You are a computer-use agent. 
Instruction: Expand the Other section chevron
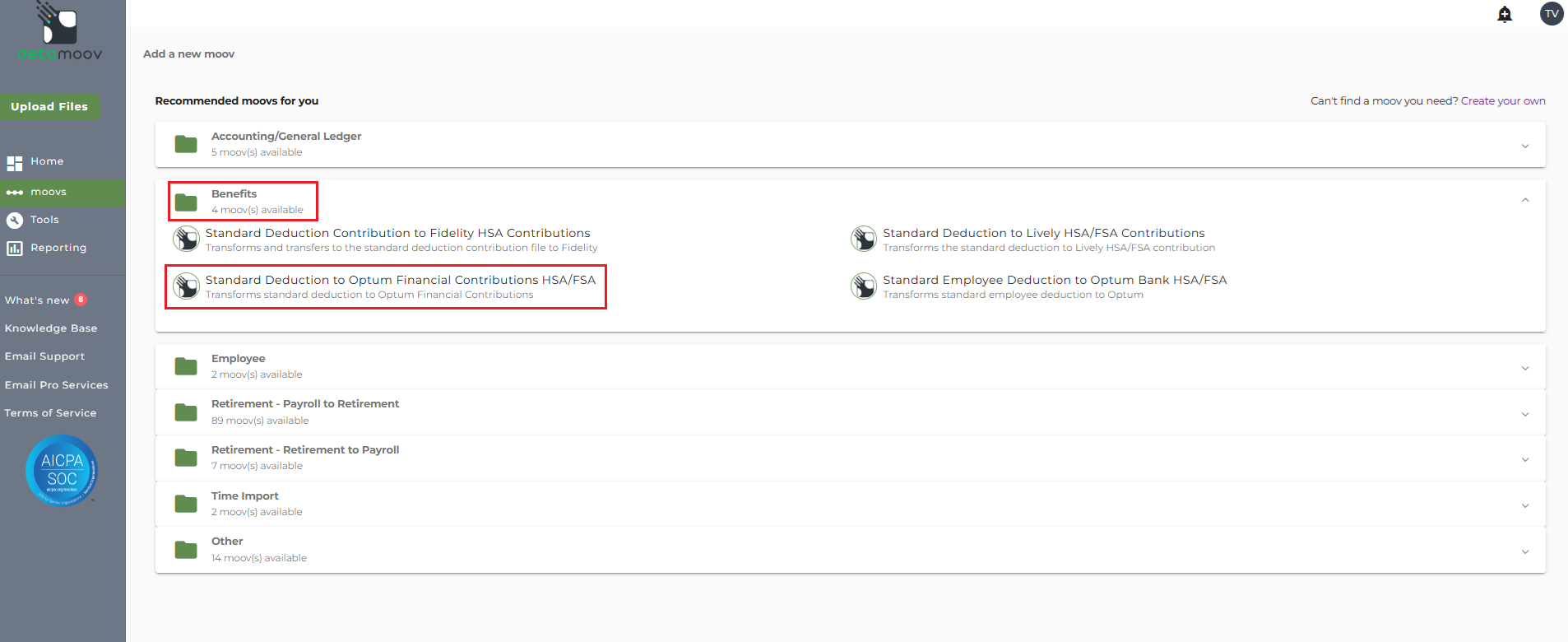pyautogui.click(x=1525, y=551)
